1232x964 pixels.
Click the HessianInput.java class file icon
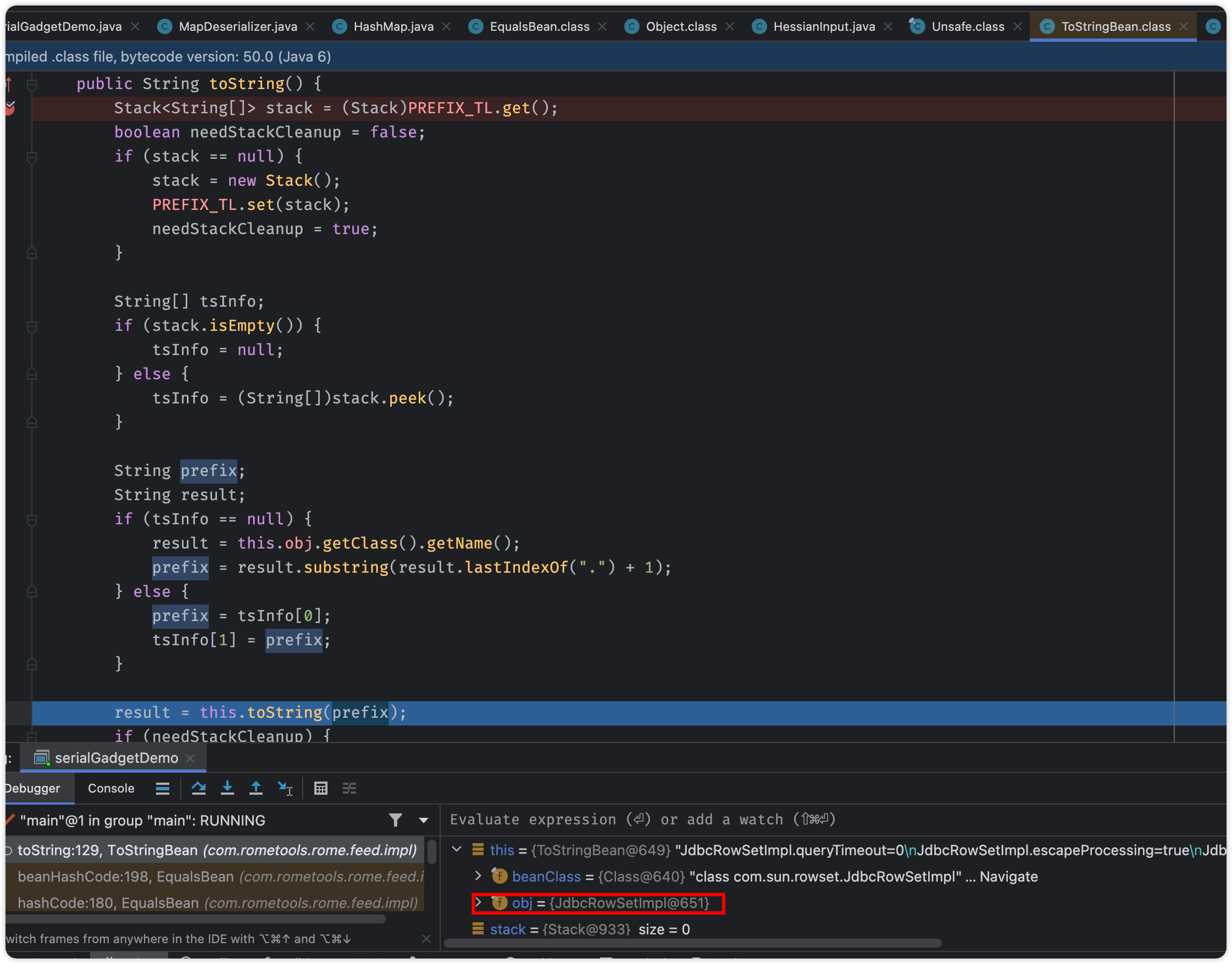759,26
